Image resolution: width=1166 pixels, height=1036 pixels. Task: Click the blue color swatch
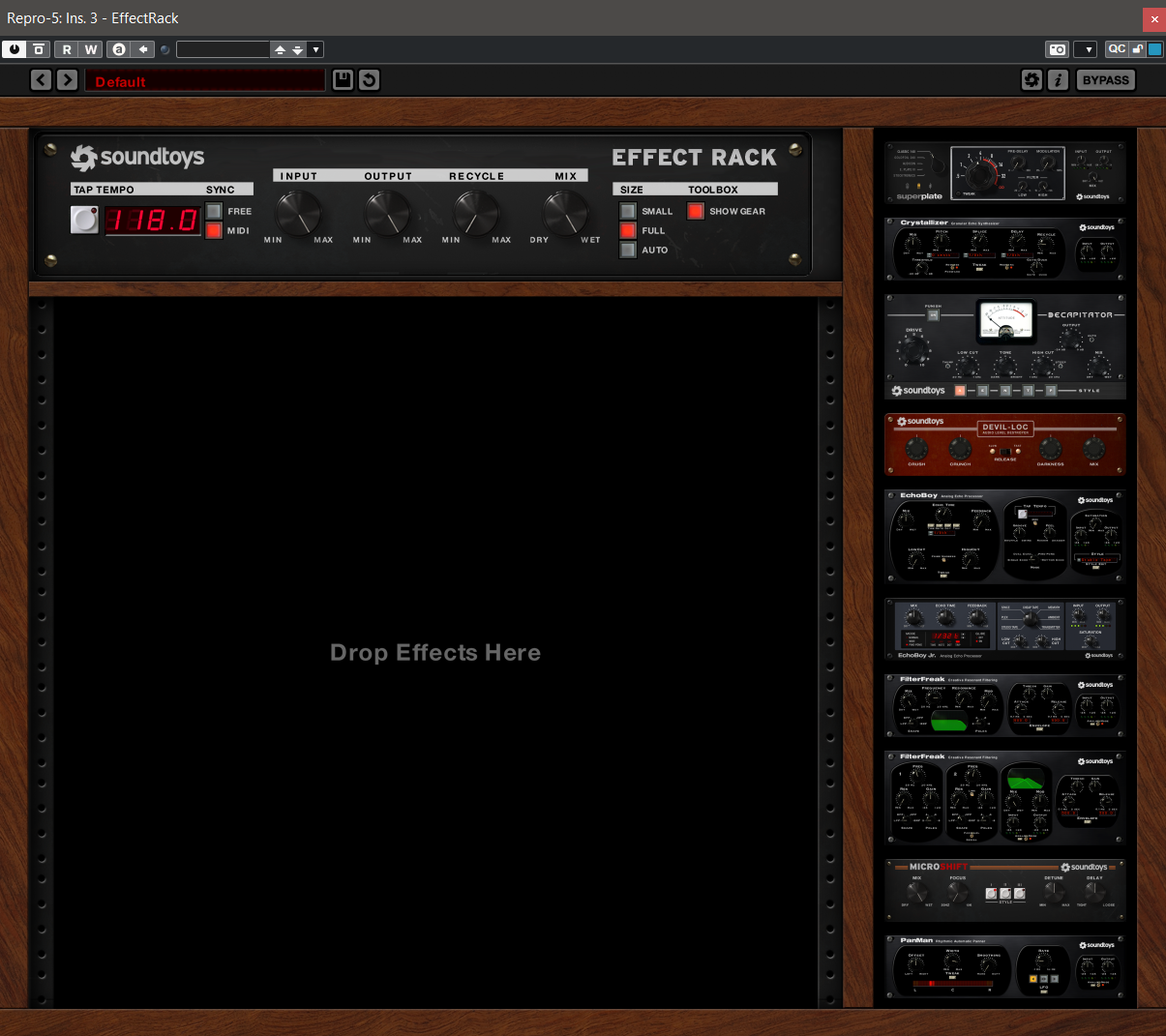tap(1154, 49)
